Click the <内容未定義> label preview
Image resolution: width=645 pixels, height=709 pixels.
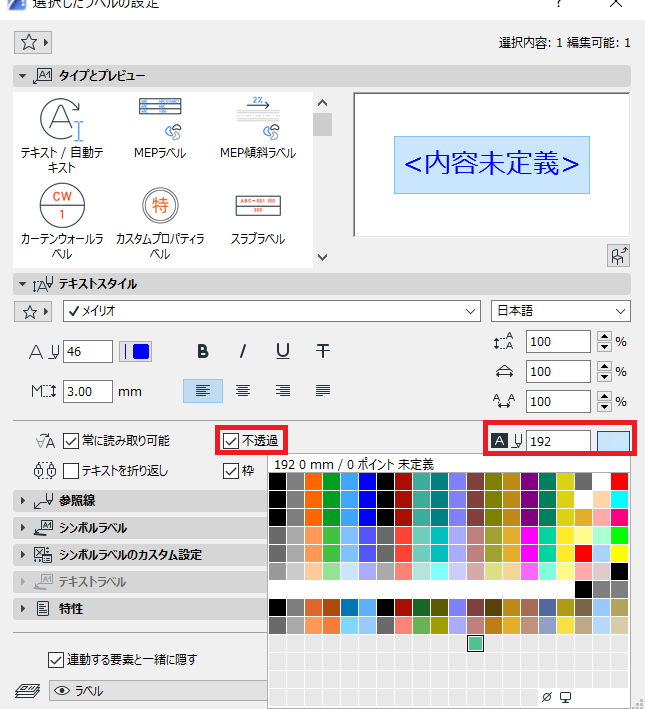[x=492, y=165]
